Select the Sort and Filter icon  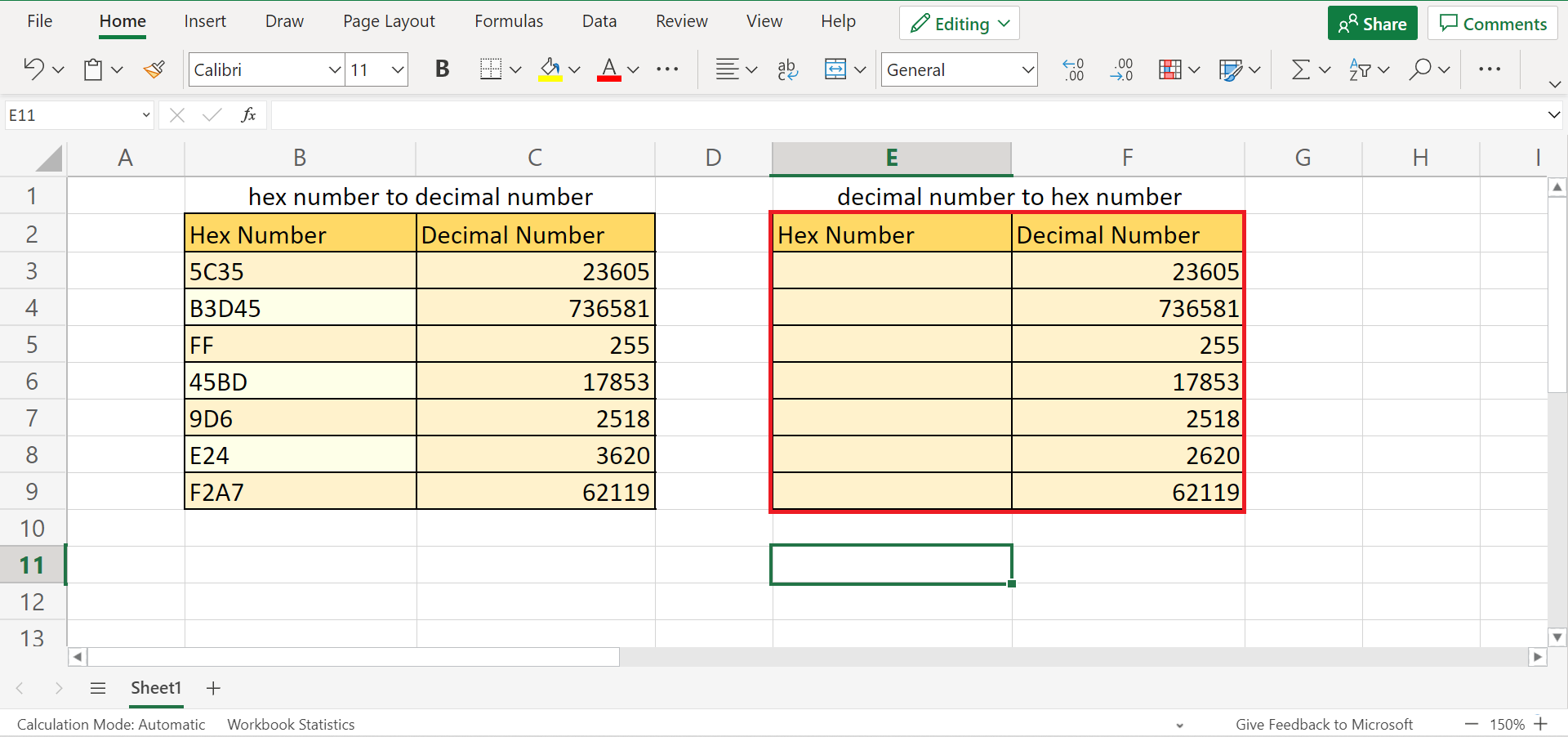[x=1362, y=69]
